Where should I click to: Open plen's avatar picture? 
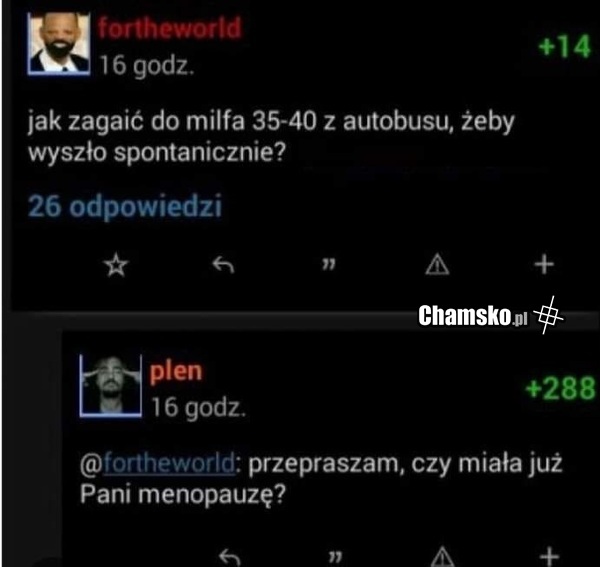pyautogui.click(x=111, y=385)
